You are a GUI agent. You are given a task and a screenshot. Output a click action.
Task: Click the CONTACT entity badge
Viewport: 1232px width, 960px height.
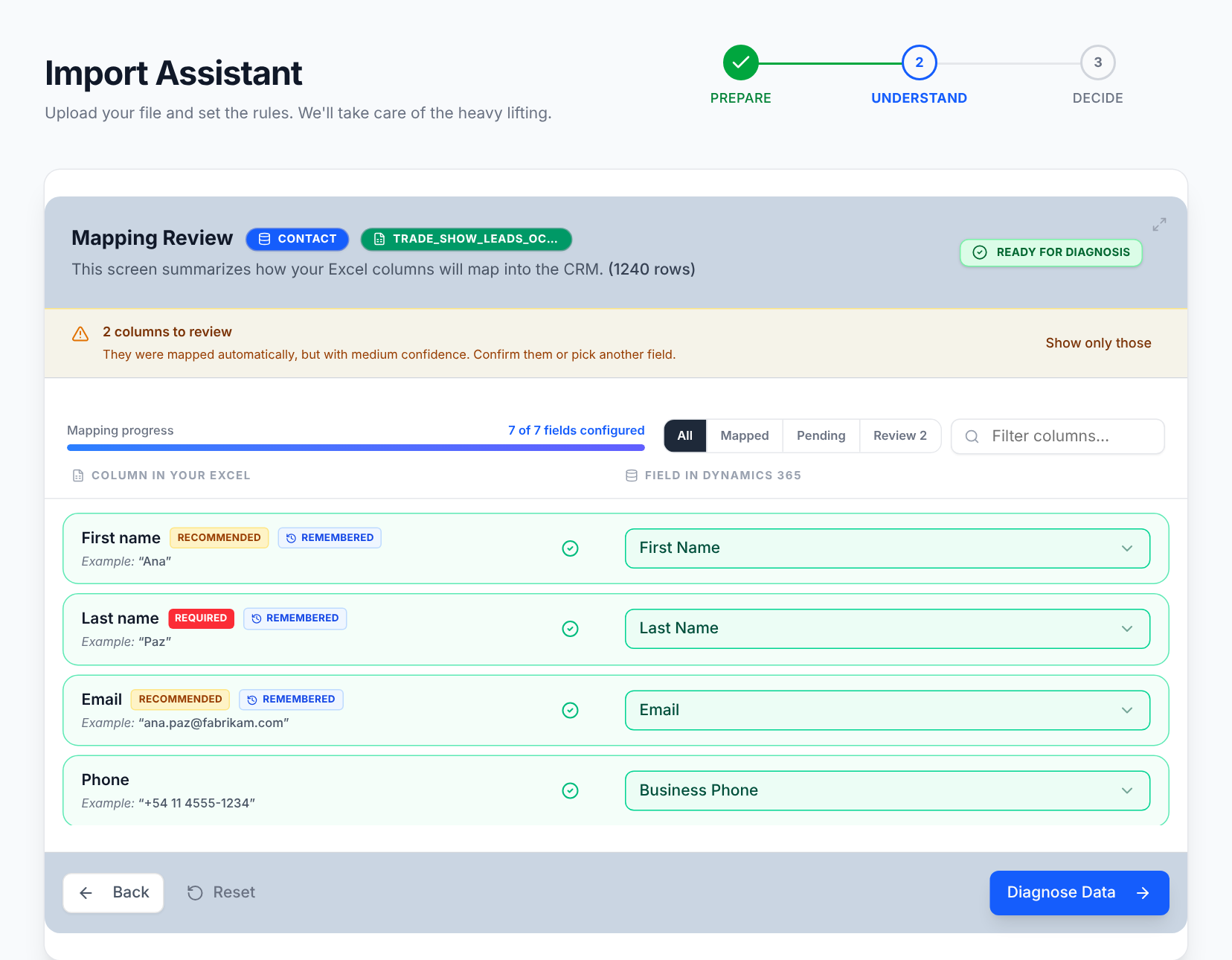(x=298, y=239)
